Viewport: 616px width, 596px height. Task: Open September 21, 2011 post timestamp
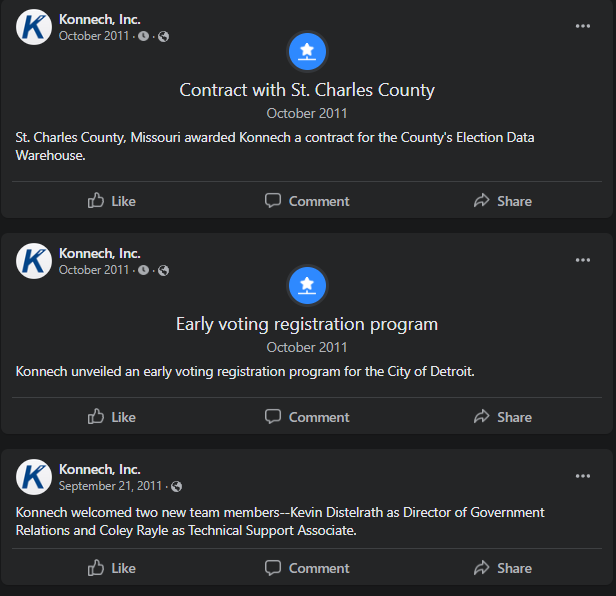pos(110,486)
